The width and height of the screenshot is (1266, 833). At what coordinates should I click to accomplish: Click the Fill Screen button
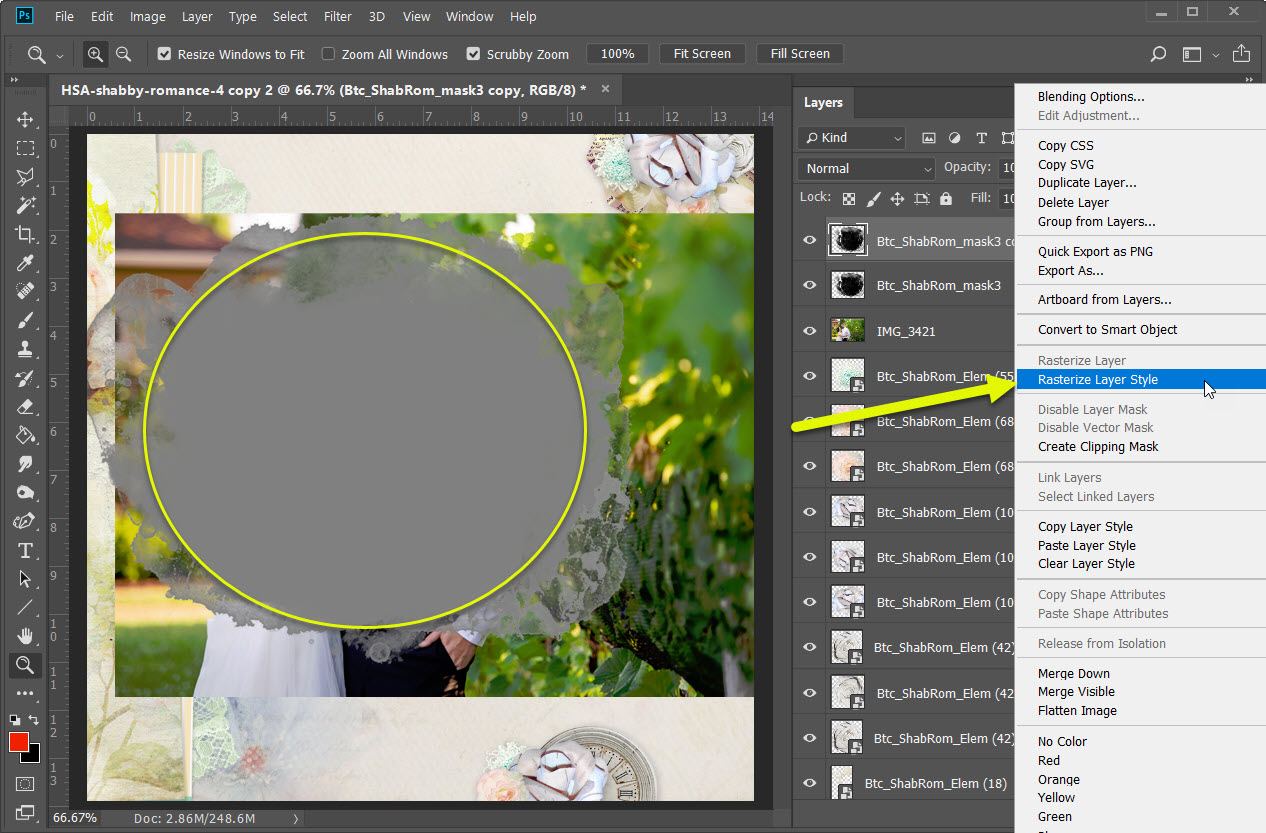coord(800,54)
